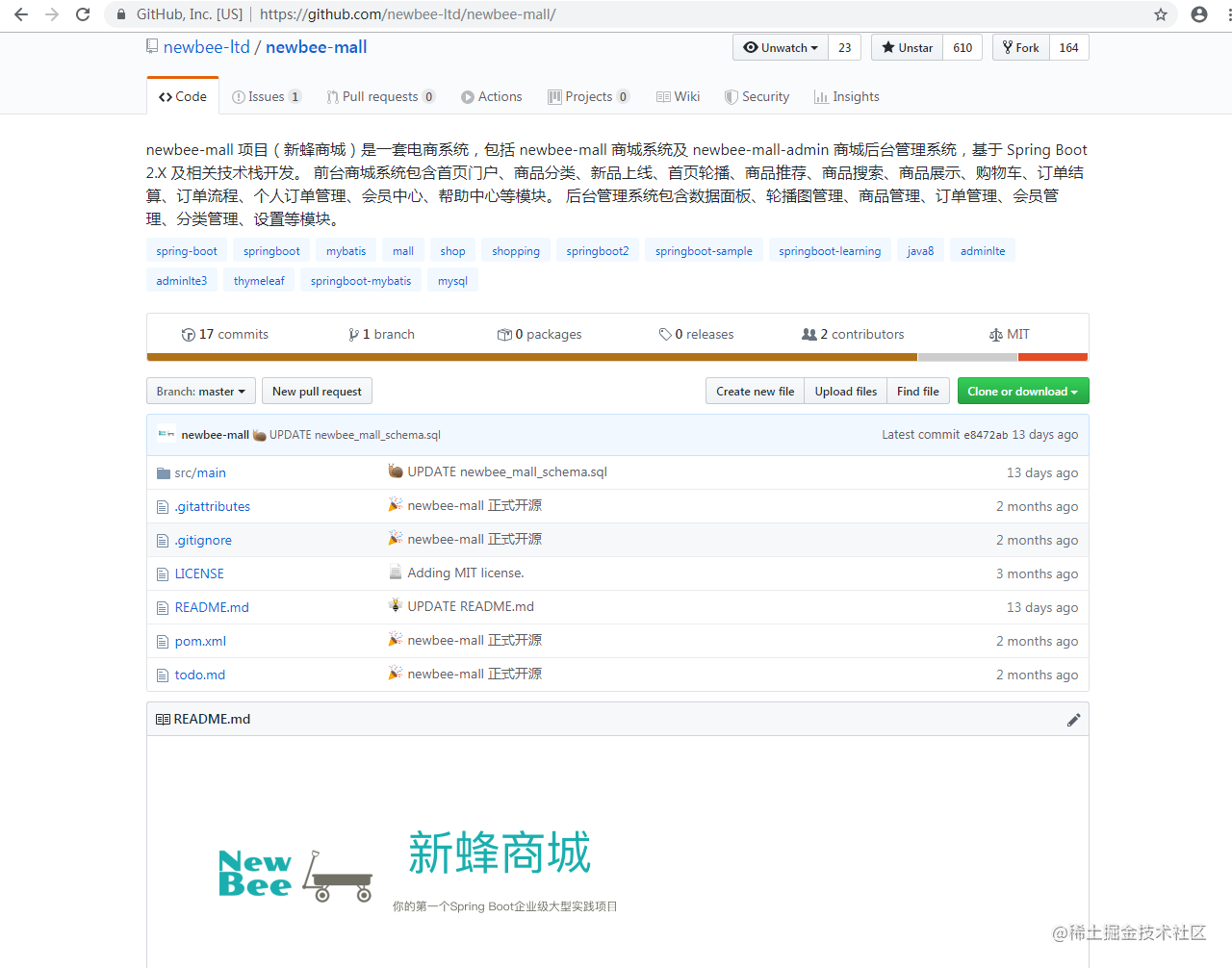This screenshot has height=968, width=1232.
Task: Click Find file button
Action: click(918, 392)
